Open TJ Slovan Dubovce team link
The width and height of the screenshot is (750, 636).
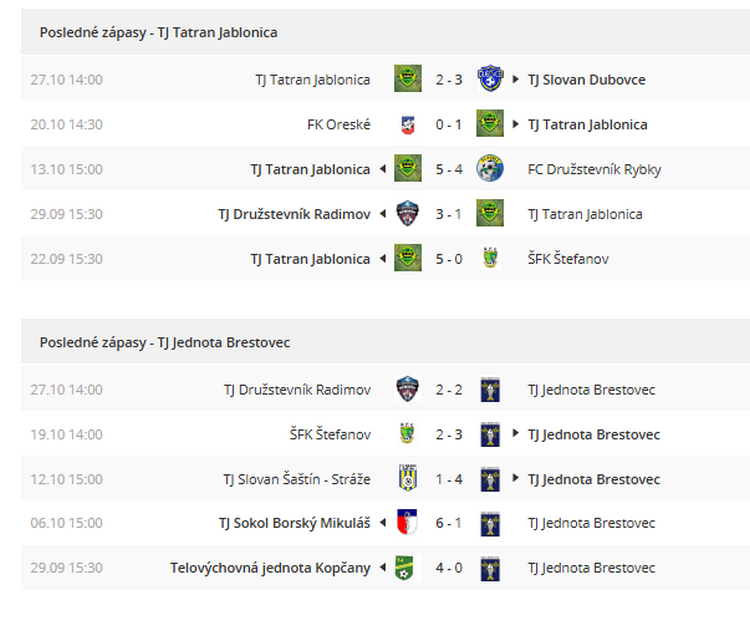(x=586, y=79)
